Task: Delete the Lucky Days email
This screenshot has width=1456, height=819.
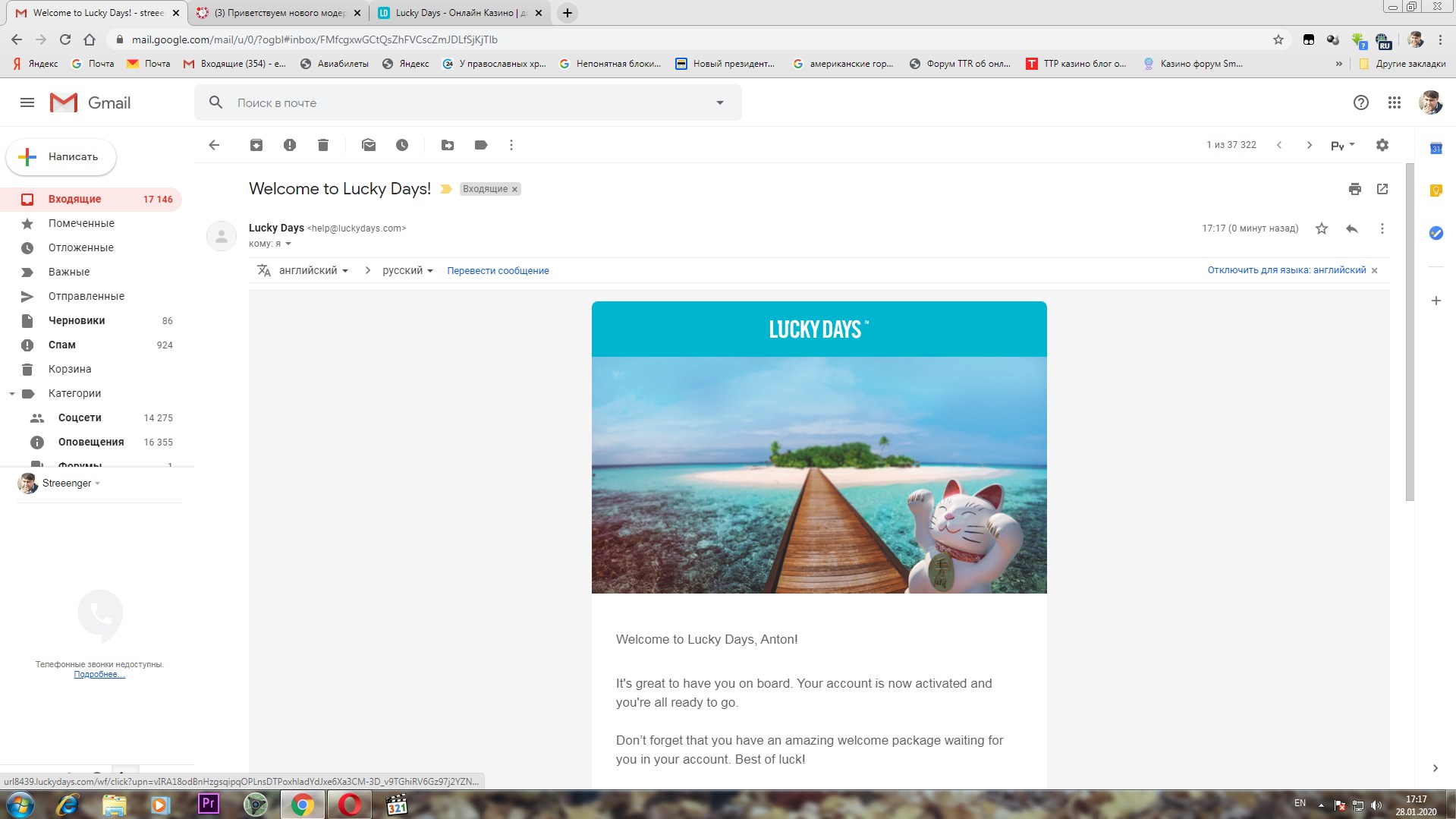Action: [x=323, y=145]
